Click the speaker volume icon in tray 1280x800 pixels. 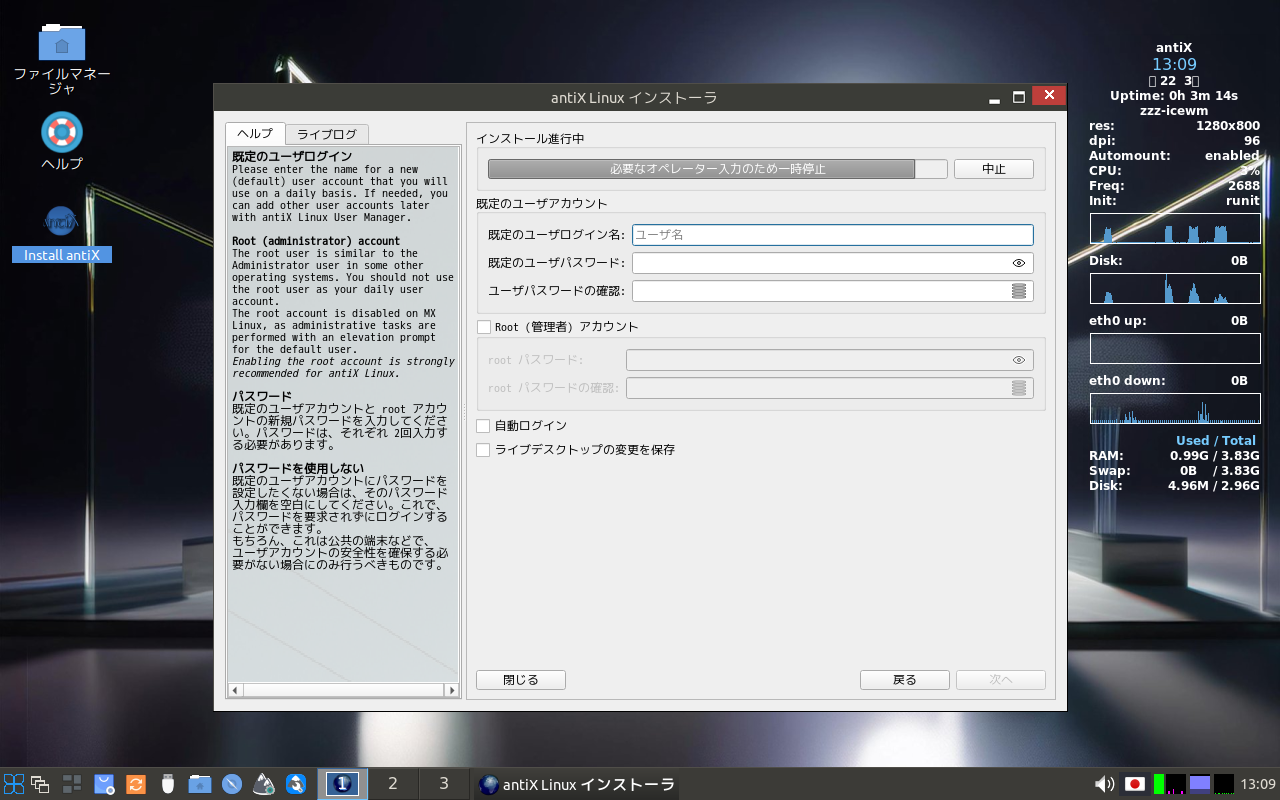1105,784
